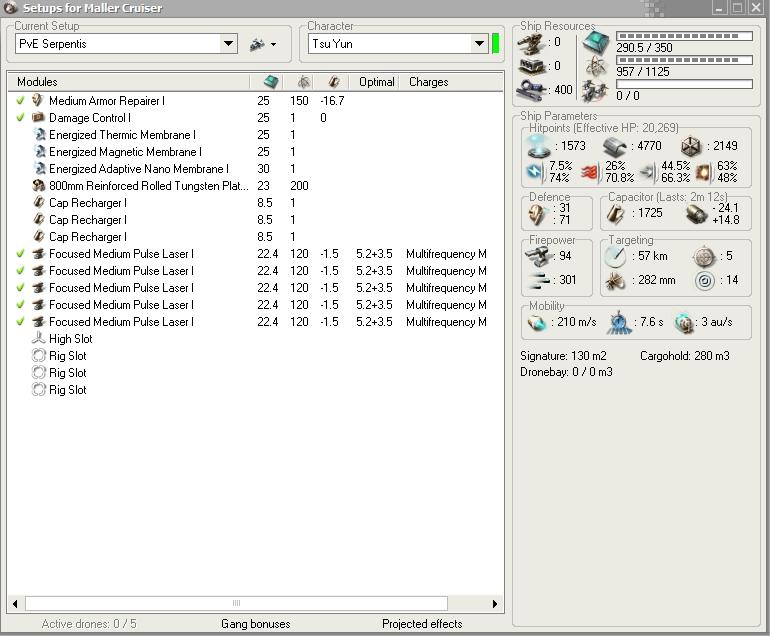
Task: Click the warp speed icon showing 3 au/s
Action: (684, 323)
